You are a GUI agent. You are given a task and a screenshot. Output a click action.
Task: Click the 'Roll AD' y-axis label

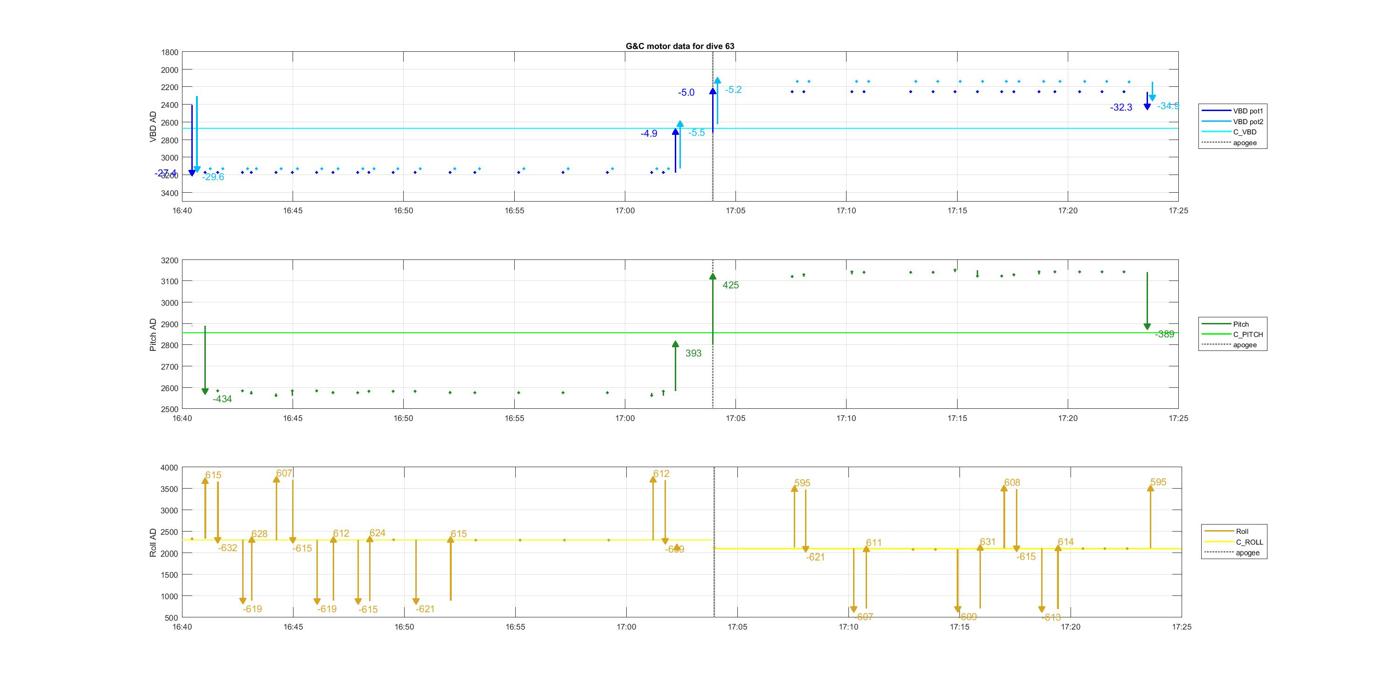154,543
